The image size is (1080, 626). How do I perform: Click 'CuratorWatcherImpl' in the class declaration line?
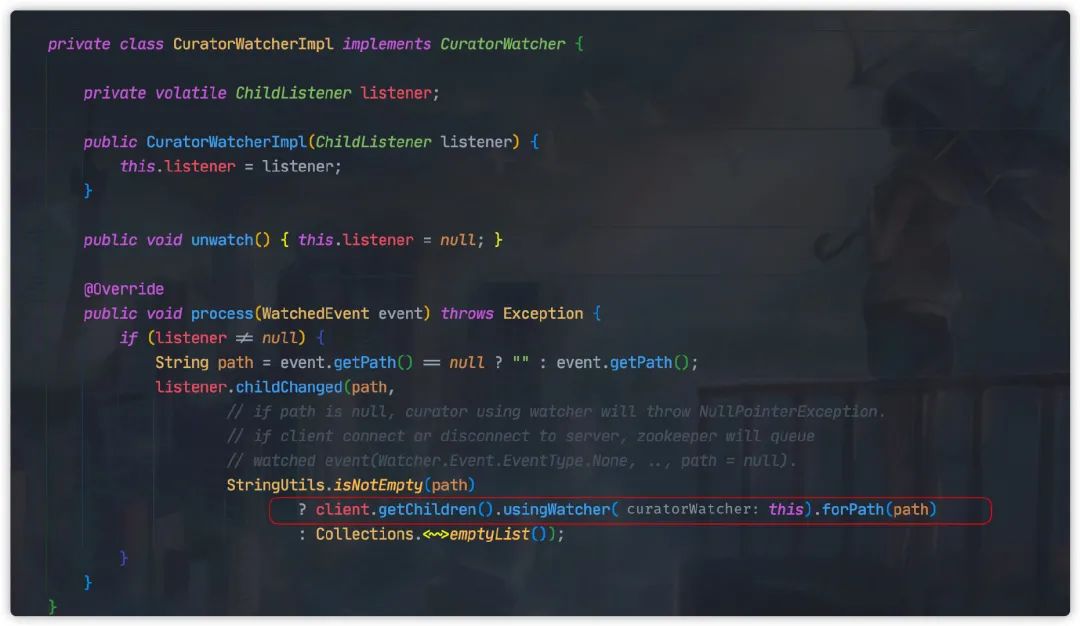point(253,44)
